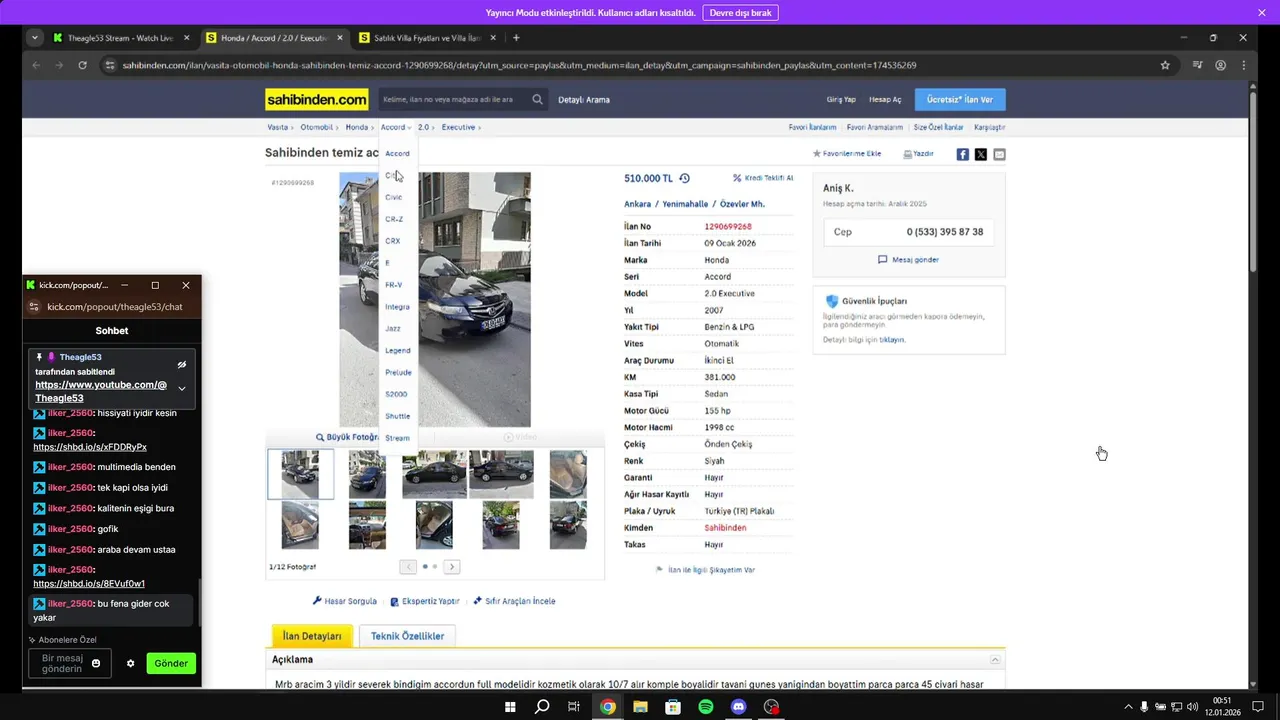Image resolution: width=1280 pixels, height=720 pixels.
Task: Click Ekspertiz Yaptır link
Action: pos(424,601)
